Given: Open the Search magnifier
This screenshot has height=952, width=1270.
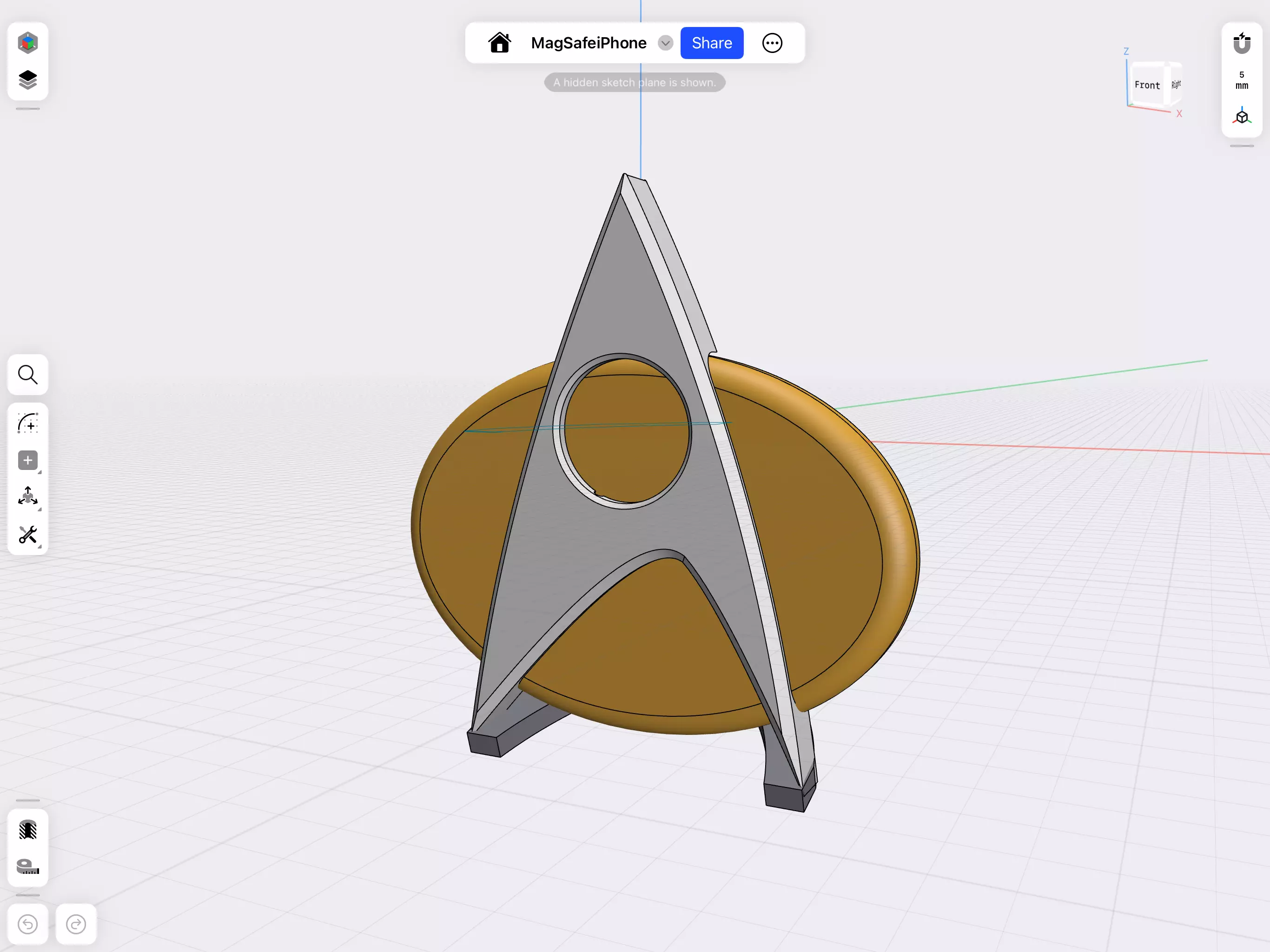Looking at the screenshot, I should (27, 375).
